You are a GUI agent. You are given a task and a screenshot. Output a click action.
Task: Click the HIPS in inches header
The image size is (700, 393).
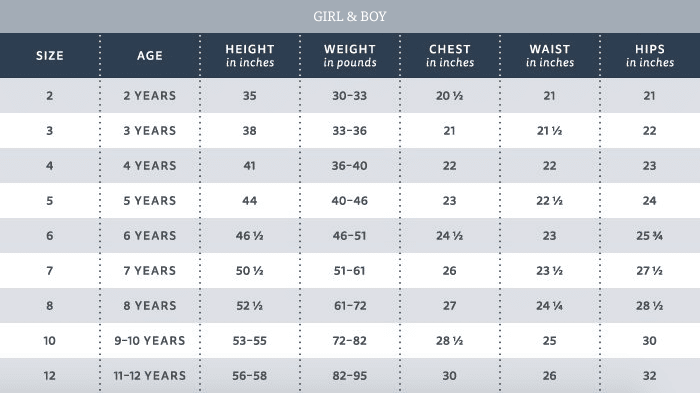650,56
